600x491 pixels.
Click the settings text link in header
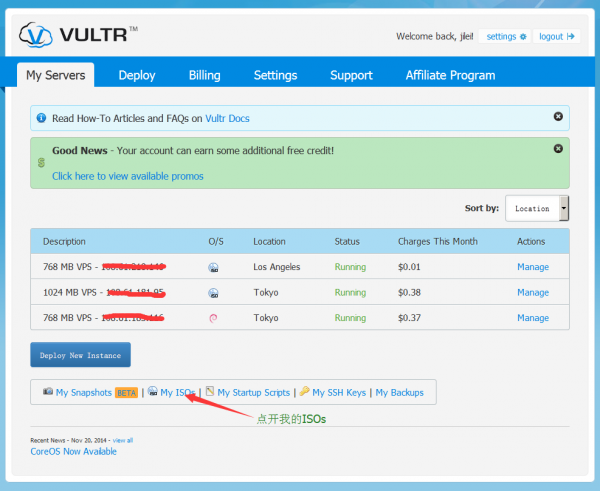(501, 36)
